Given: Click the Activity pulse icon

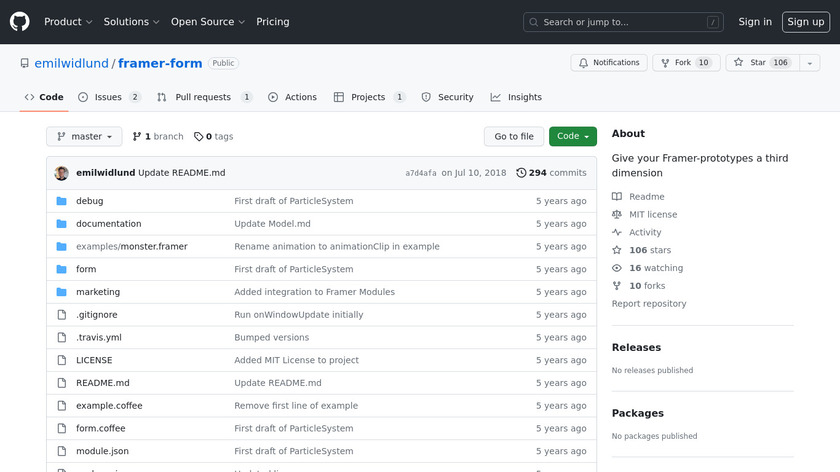Looking at the screenshot, I should tap(617, 233).
